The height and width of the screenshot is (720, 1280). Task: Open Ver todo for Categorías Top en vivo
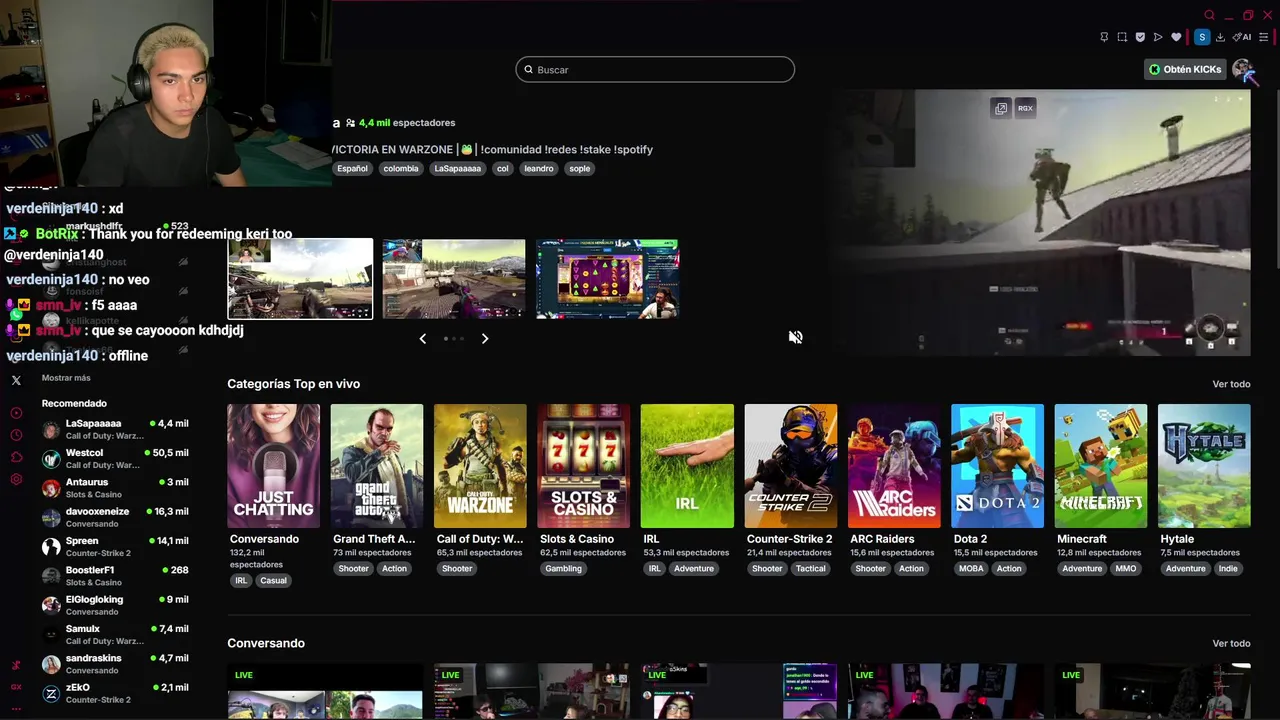1231,384
